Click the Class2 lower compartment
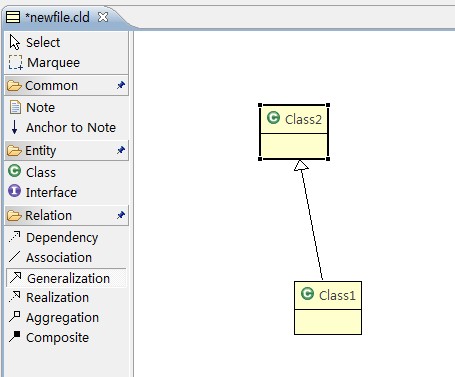 [x=294, y=146]
